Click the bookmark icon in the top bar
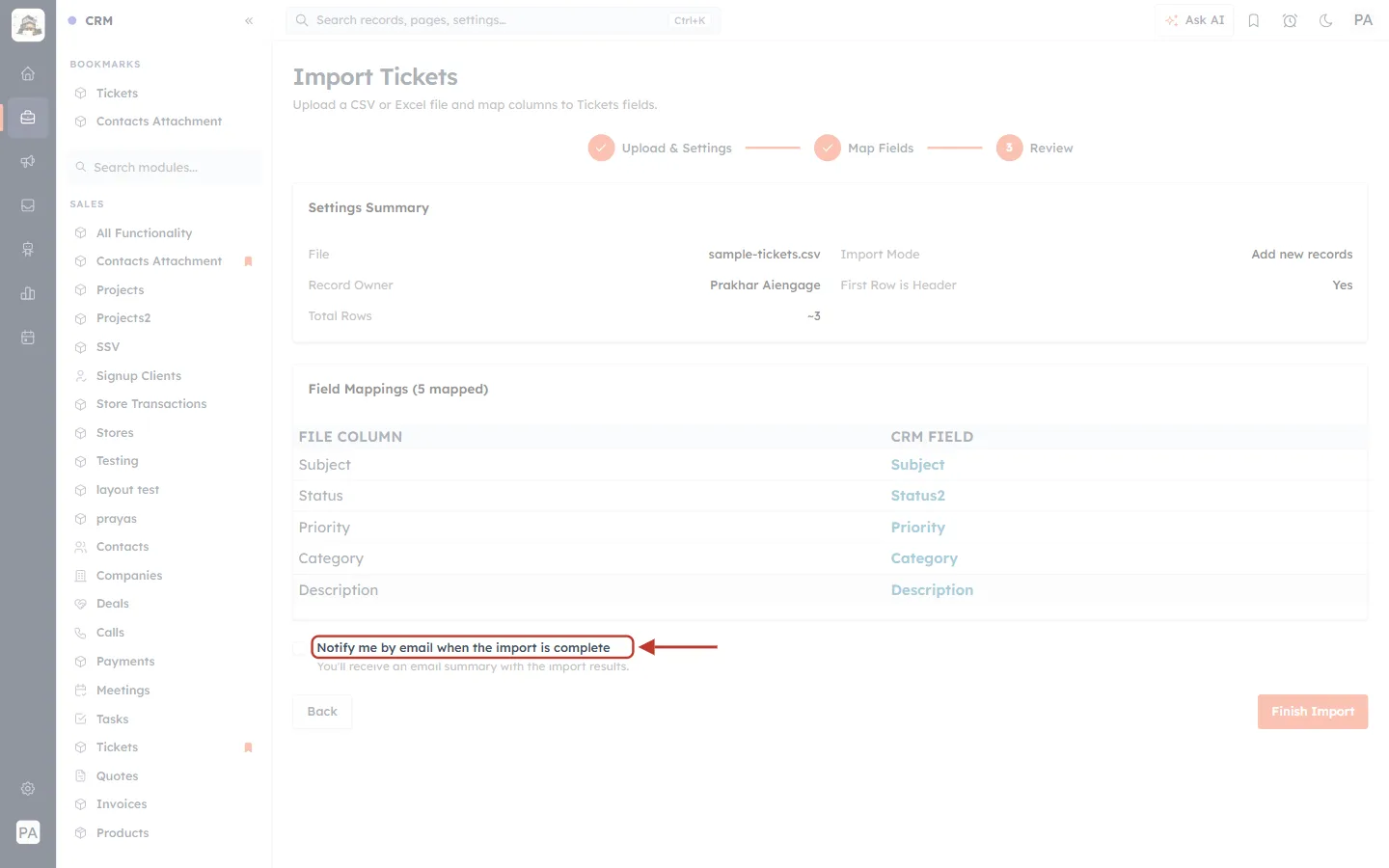 (x=1254, y=20)
